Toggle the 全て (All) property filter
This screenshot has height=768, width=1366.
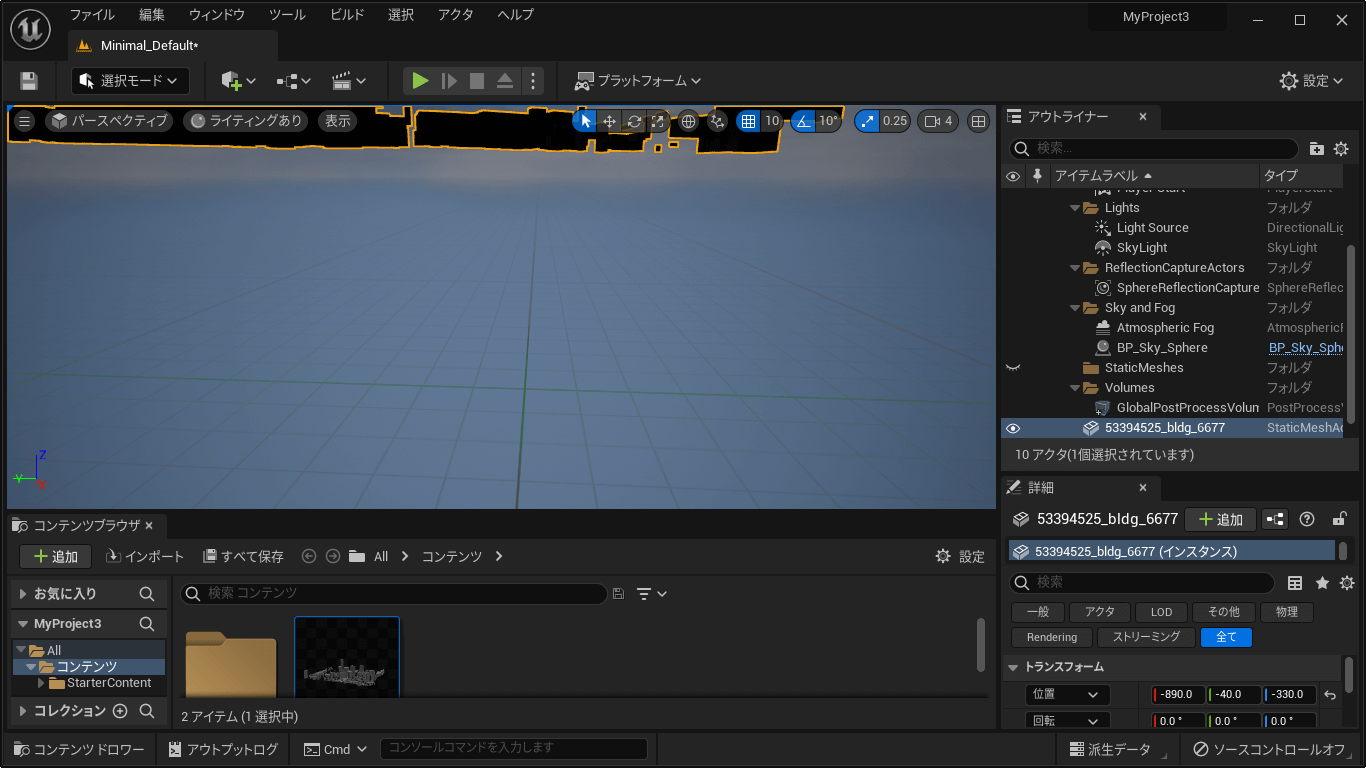coord(1226,637)
